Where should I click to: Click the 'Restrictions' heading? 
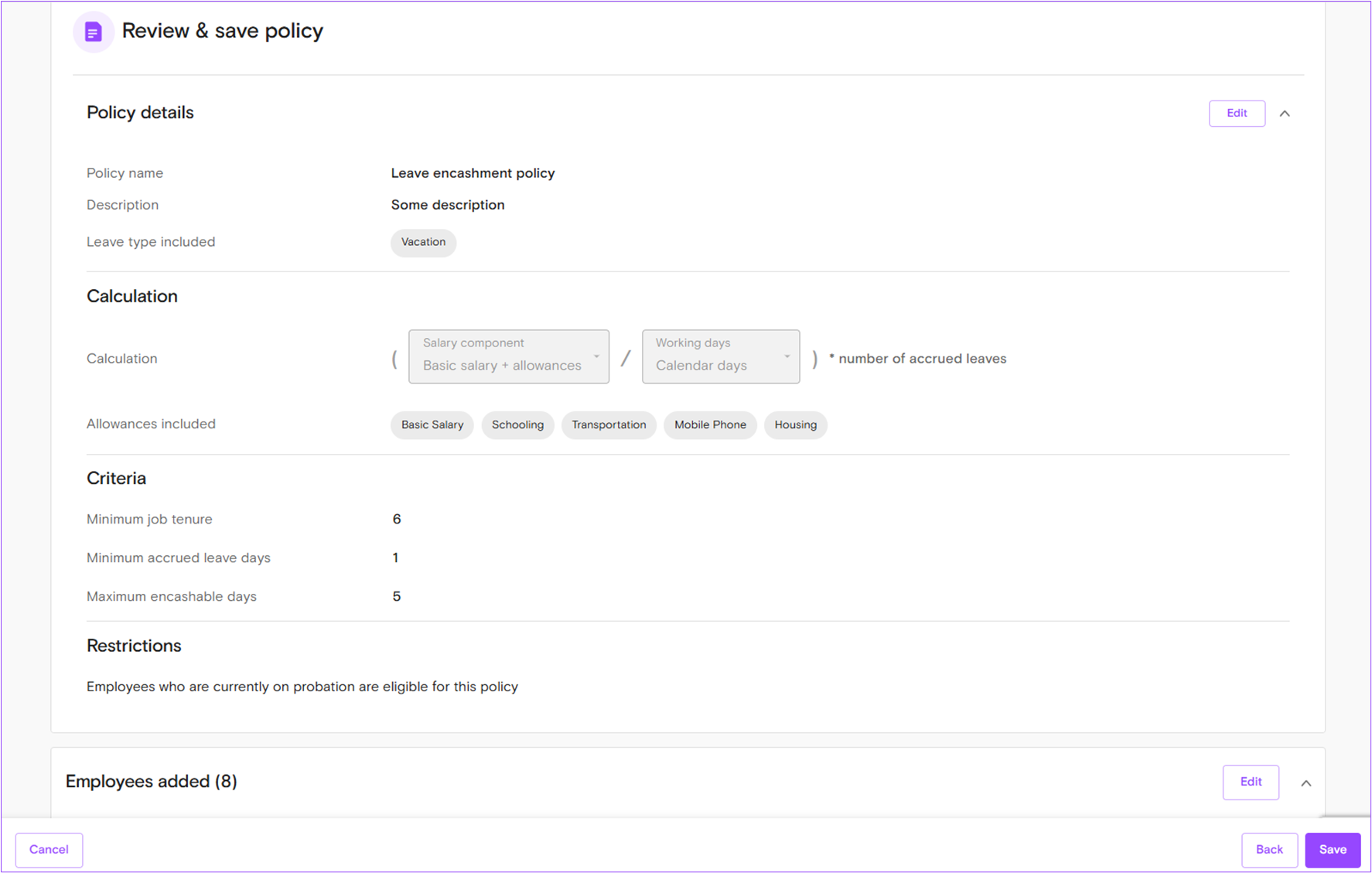point(134,646)
